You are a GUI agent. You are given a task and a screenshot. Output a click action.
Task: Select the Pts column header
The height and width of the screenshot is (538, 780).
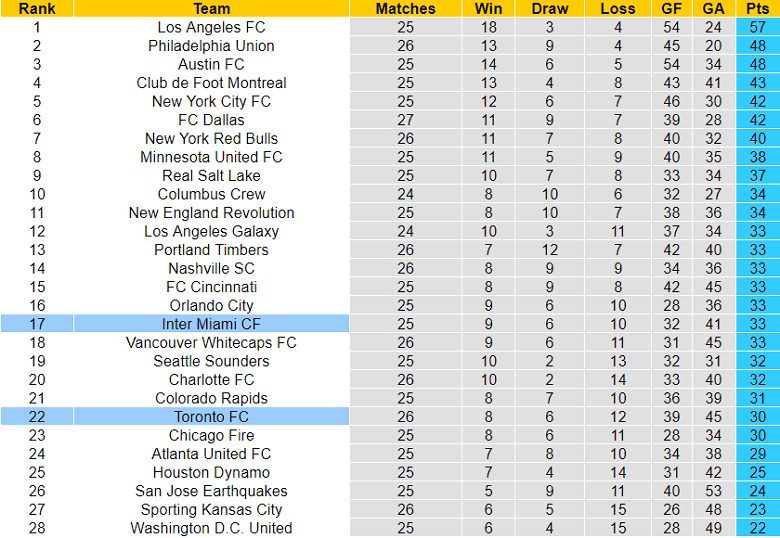pyautogui.click(x=758, y=8)
